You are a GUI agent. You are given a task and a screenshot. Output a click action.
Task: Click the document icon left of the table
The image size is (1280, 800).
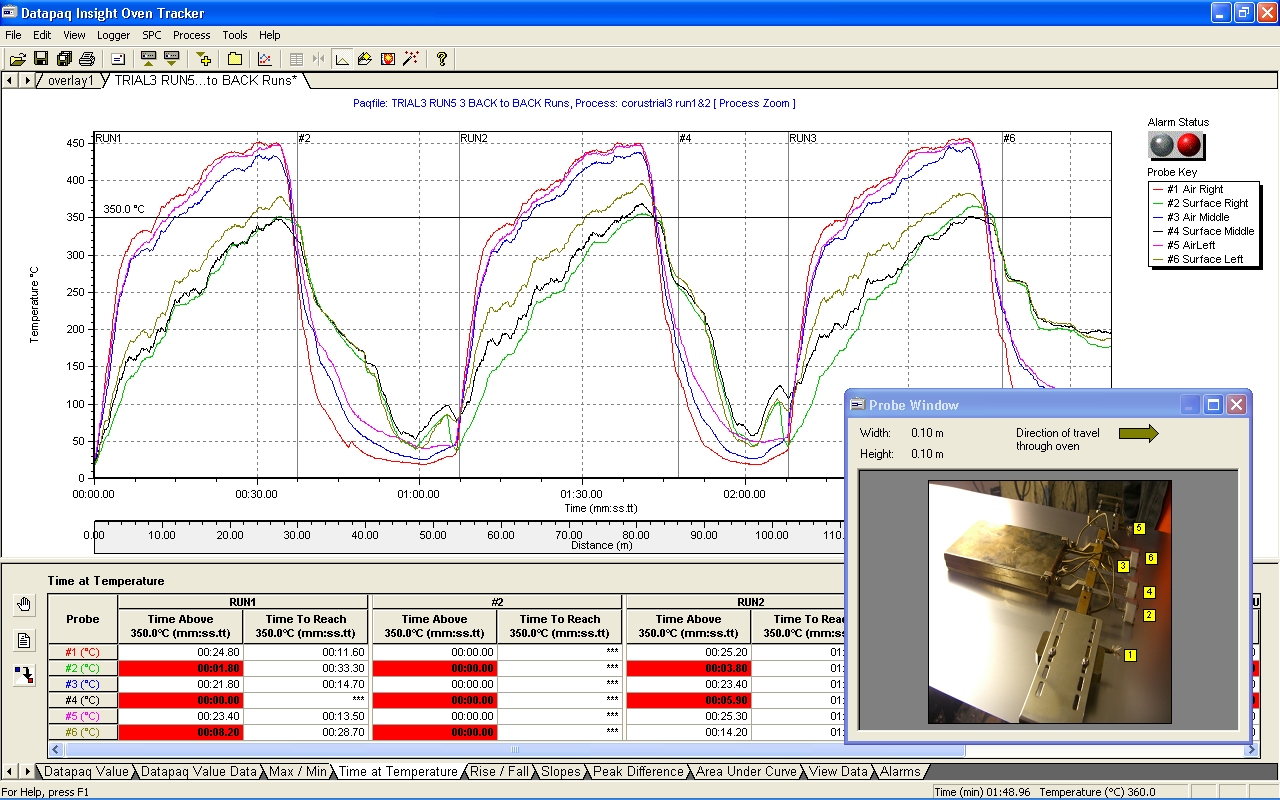coord(25,640)
